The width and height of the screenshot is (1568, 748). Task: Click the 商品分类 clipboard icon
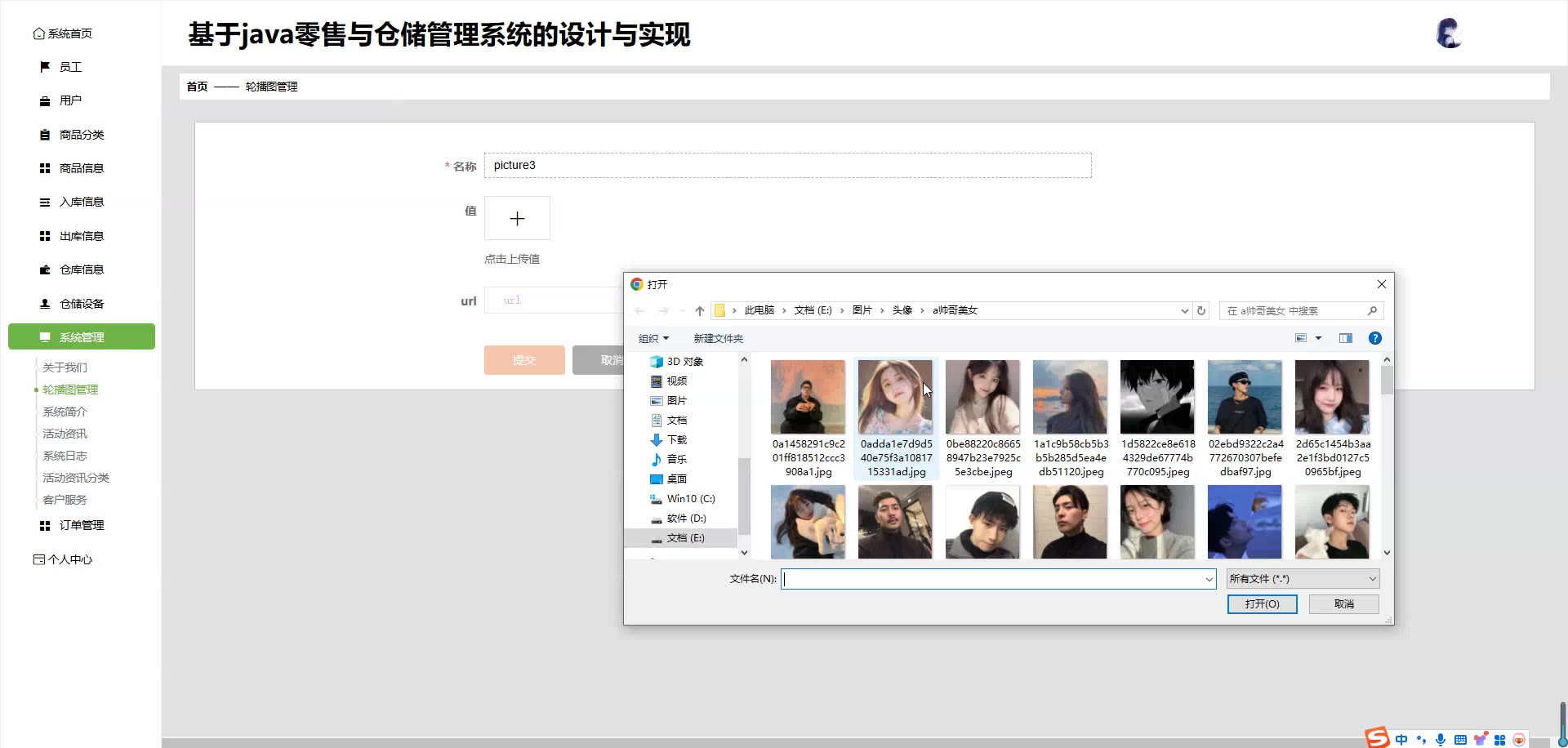click(45, 135)
